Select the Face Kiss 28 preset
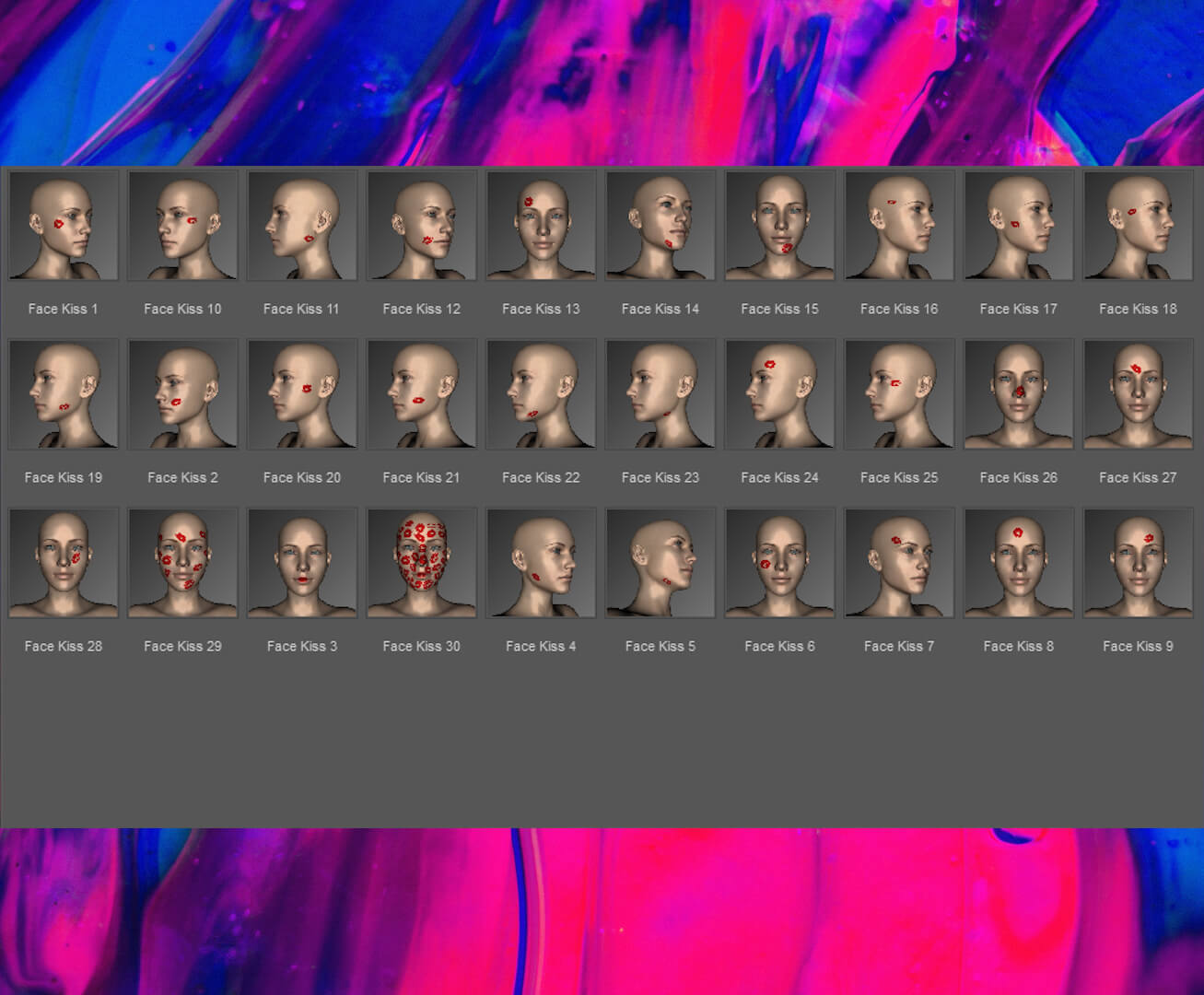 [64, 562]
